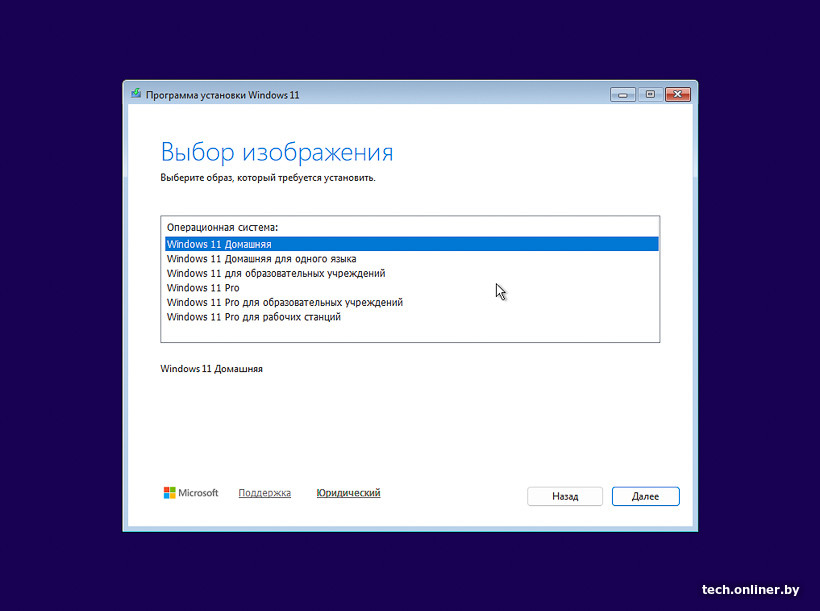The width and height of the screenshot is (820, 611).
Task: Maximize the Windows 11 setup window
Action: (650, 95)
